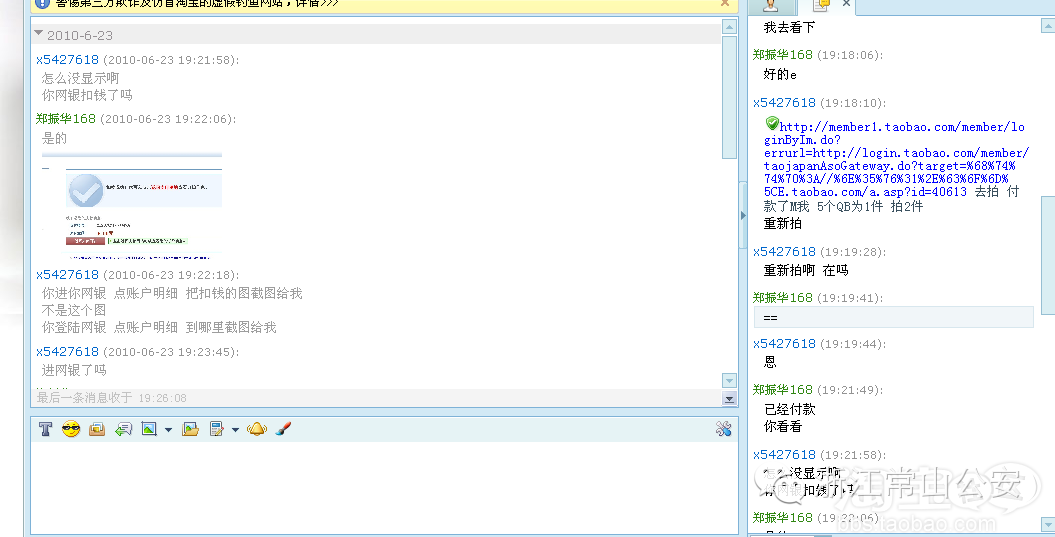Click right panel scroll down arrow
This screenshot has width=1055, height=537.
(1048, 524)
